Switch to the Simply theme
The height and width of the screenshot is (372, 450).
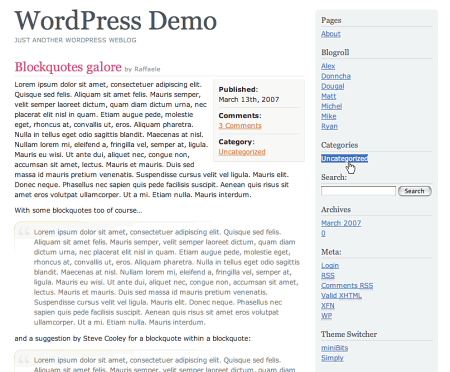[332, 358]
